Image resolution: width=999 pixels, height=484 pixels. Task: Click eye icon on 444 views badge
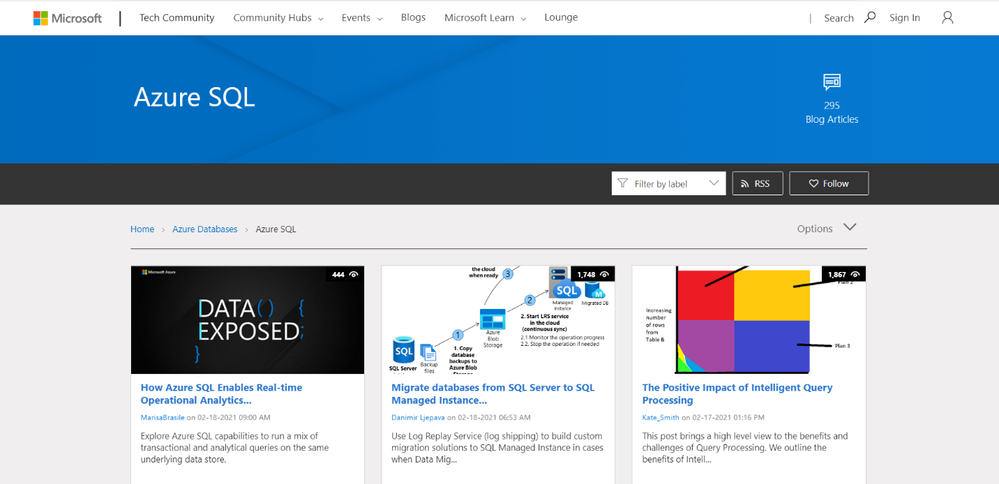pyautogui.click(x=354, y=274)
